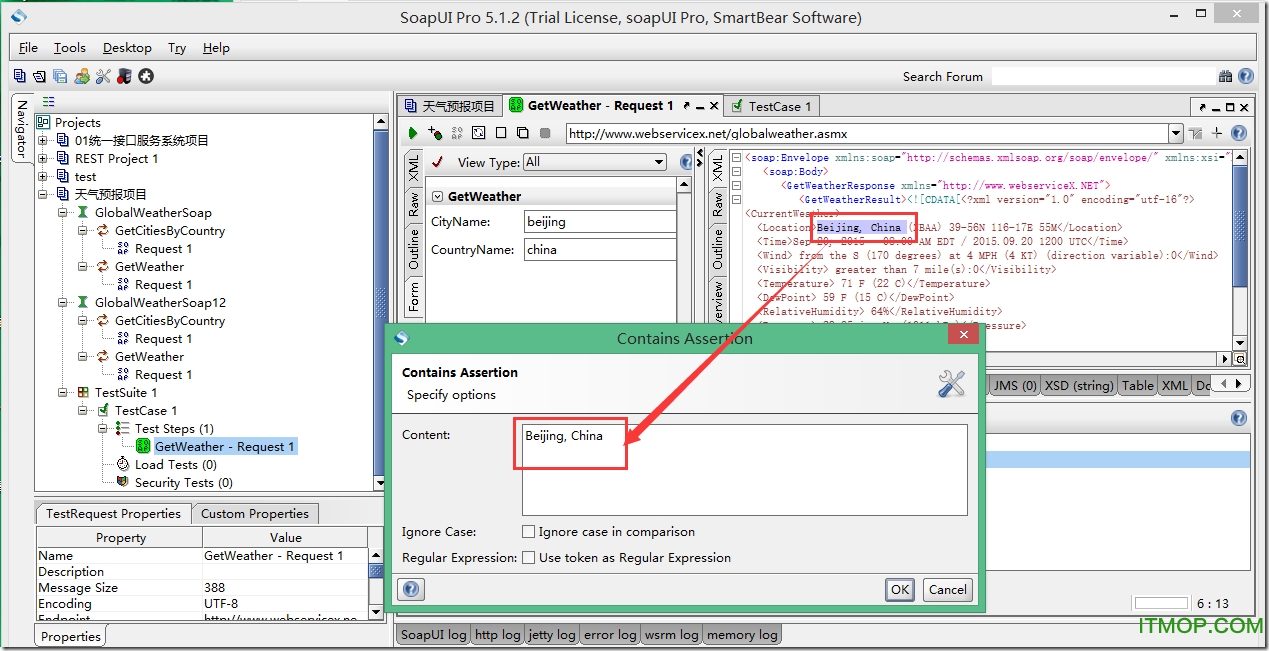
Task: Open the forum people icon in toolbar
Action: point(82,76)
